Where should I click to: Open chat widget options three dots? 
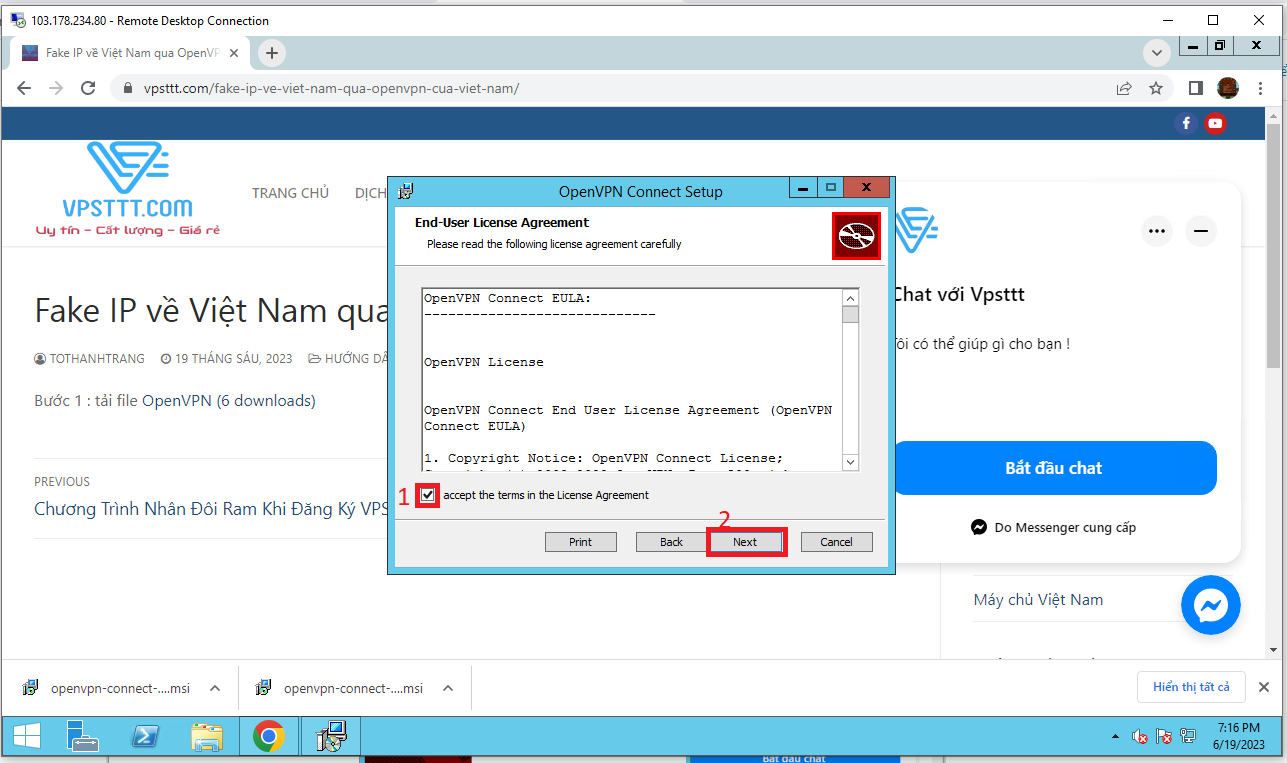coord(1158,231)
